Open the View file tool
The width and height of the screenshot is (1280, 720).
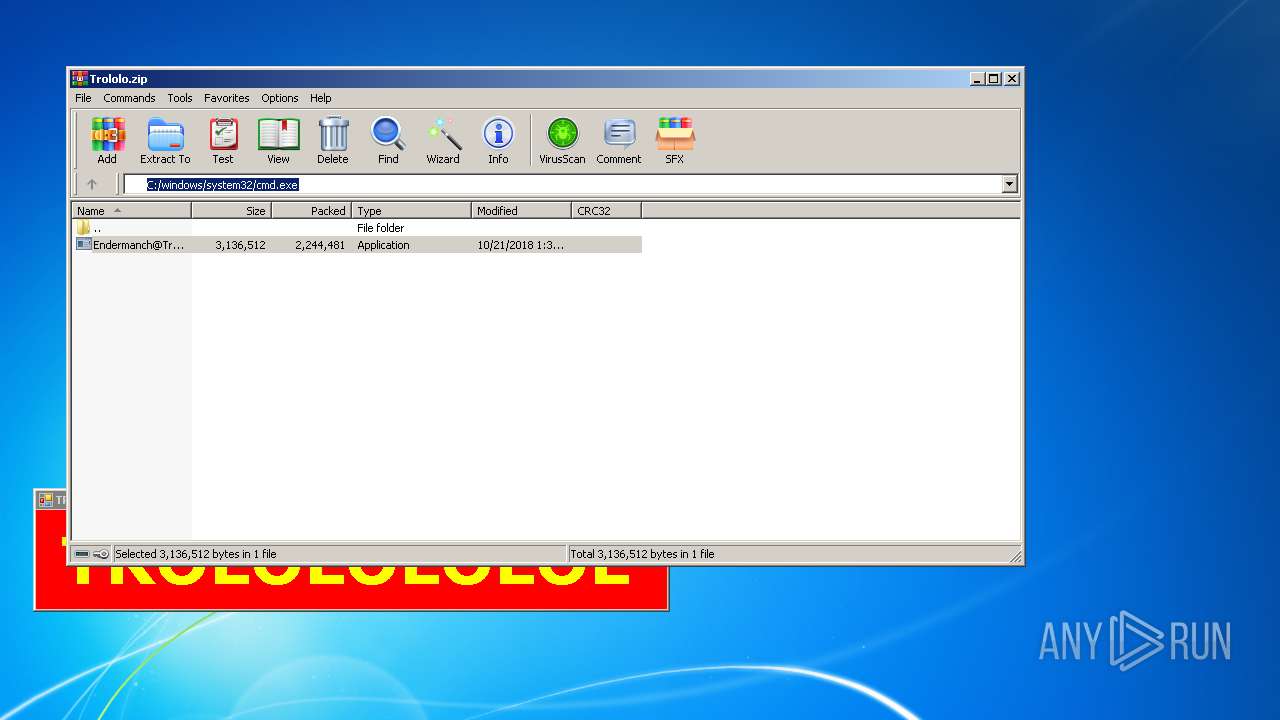click(x=278, y=140)
